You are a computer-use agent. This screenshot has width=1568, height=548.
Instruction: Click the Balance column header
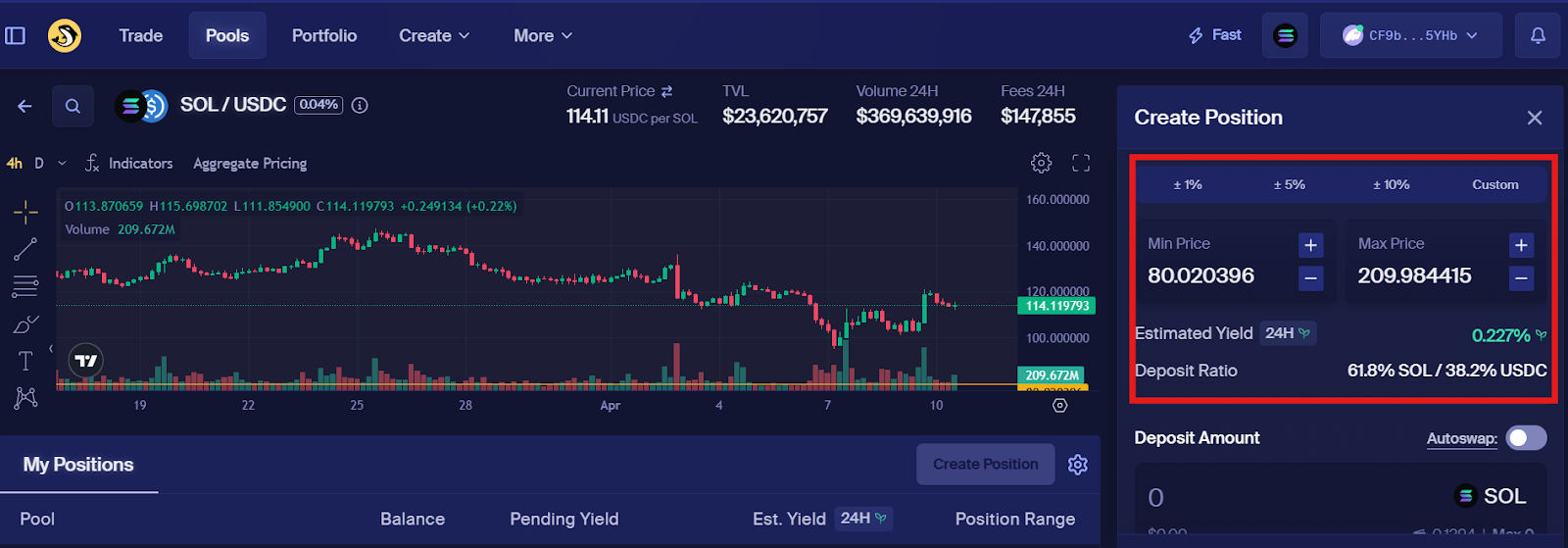413,519
